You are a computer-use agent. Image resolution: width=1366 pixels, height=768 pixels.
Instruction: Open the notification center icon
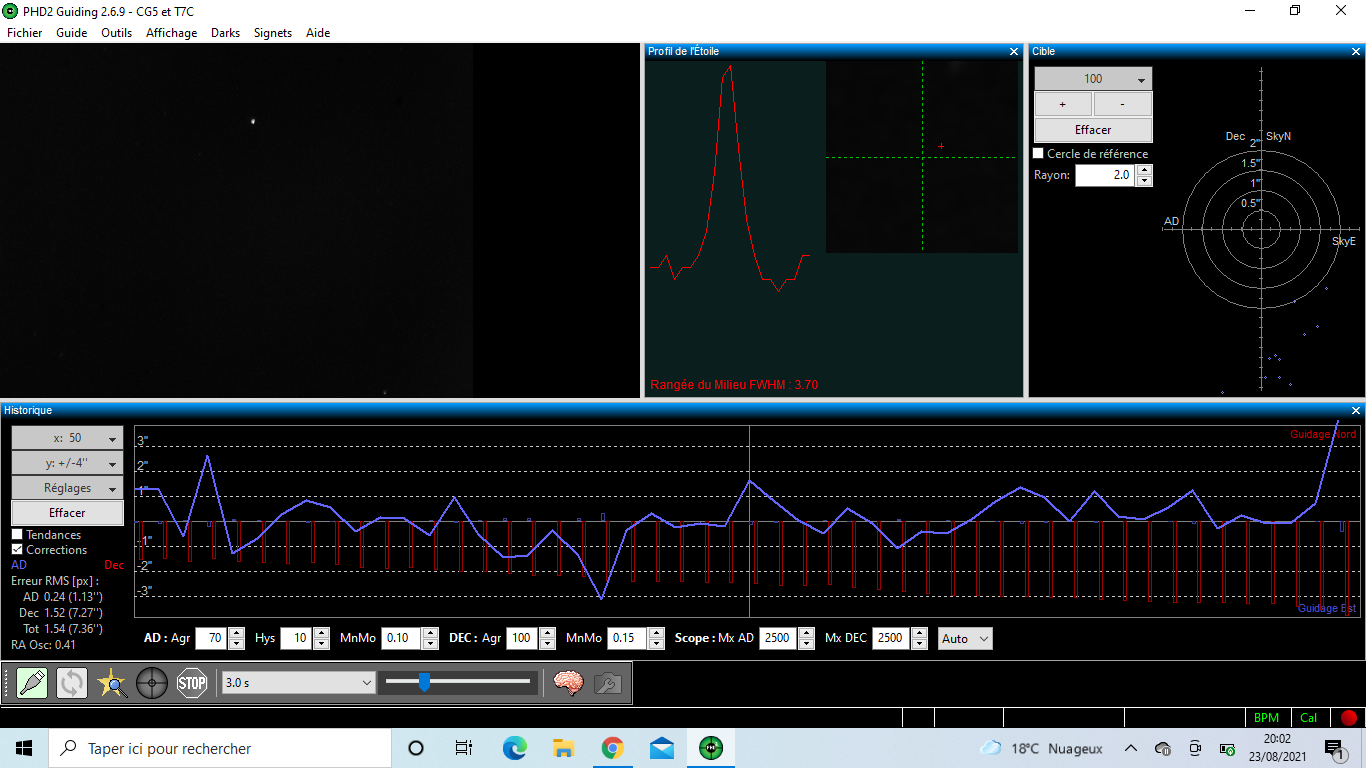point(1333,748)
